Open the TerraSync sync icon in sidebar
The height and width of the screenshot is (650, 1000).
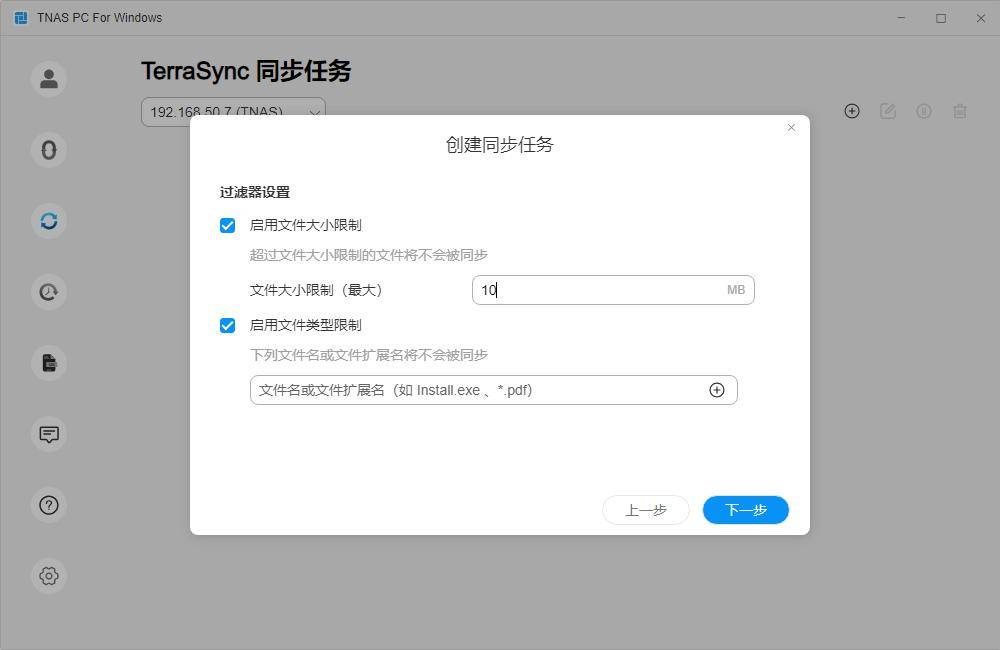[x=49, y=221]
